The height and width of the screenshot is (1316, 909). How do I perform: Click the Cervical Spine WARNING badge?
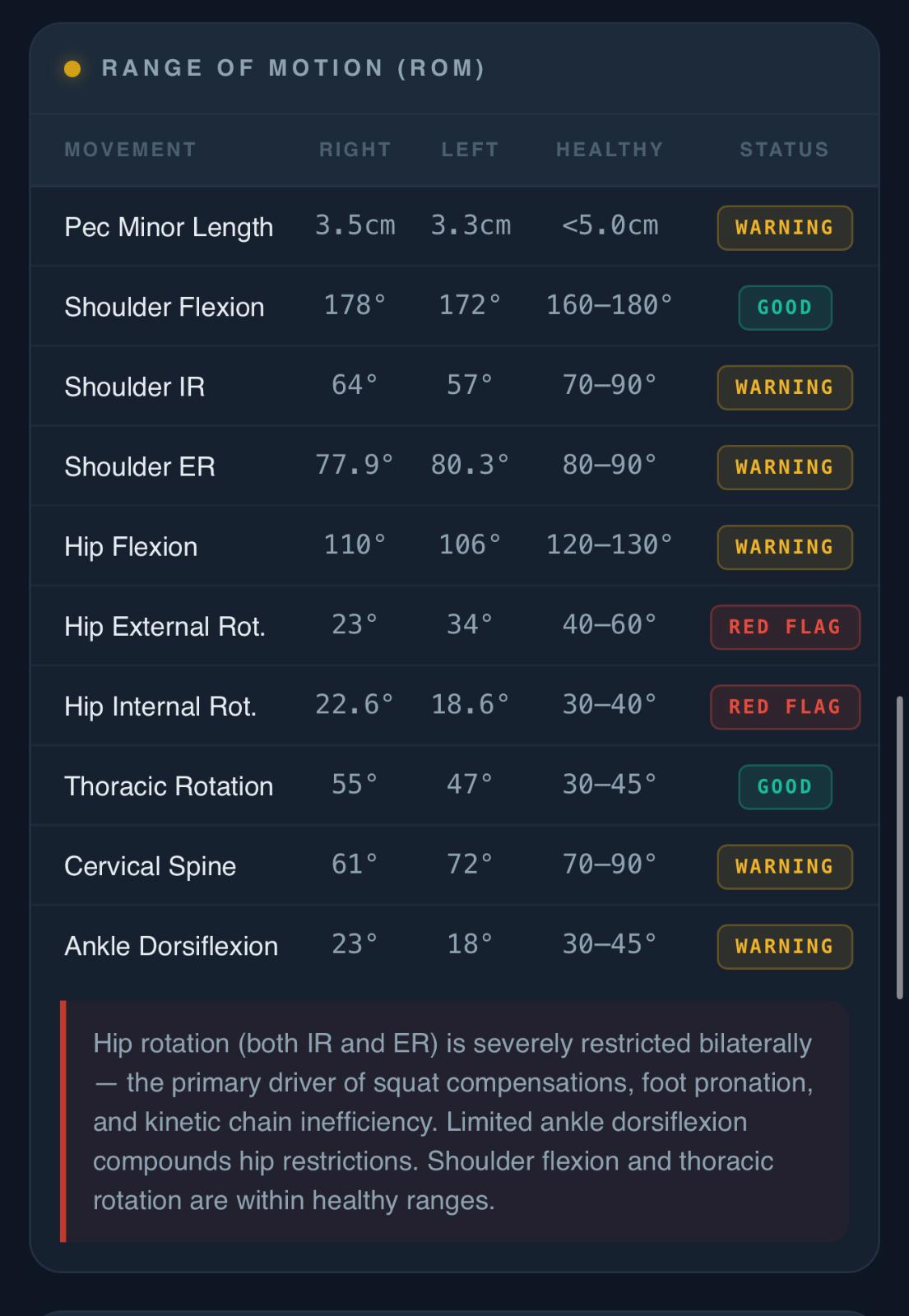[785, 867]
